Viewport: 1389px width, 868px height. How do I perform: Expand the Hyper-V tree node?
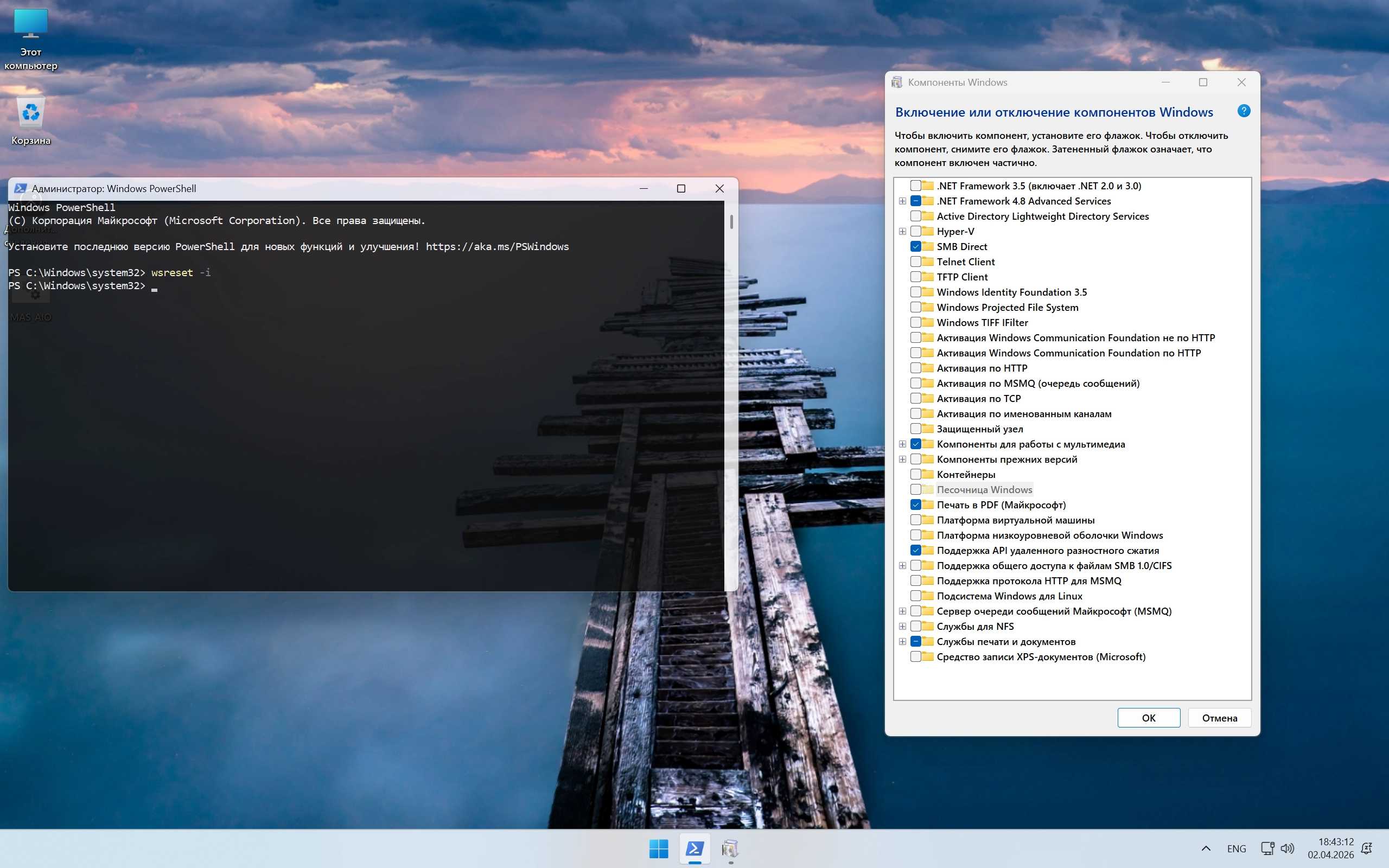click(902, 231)
